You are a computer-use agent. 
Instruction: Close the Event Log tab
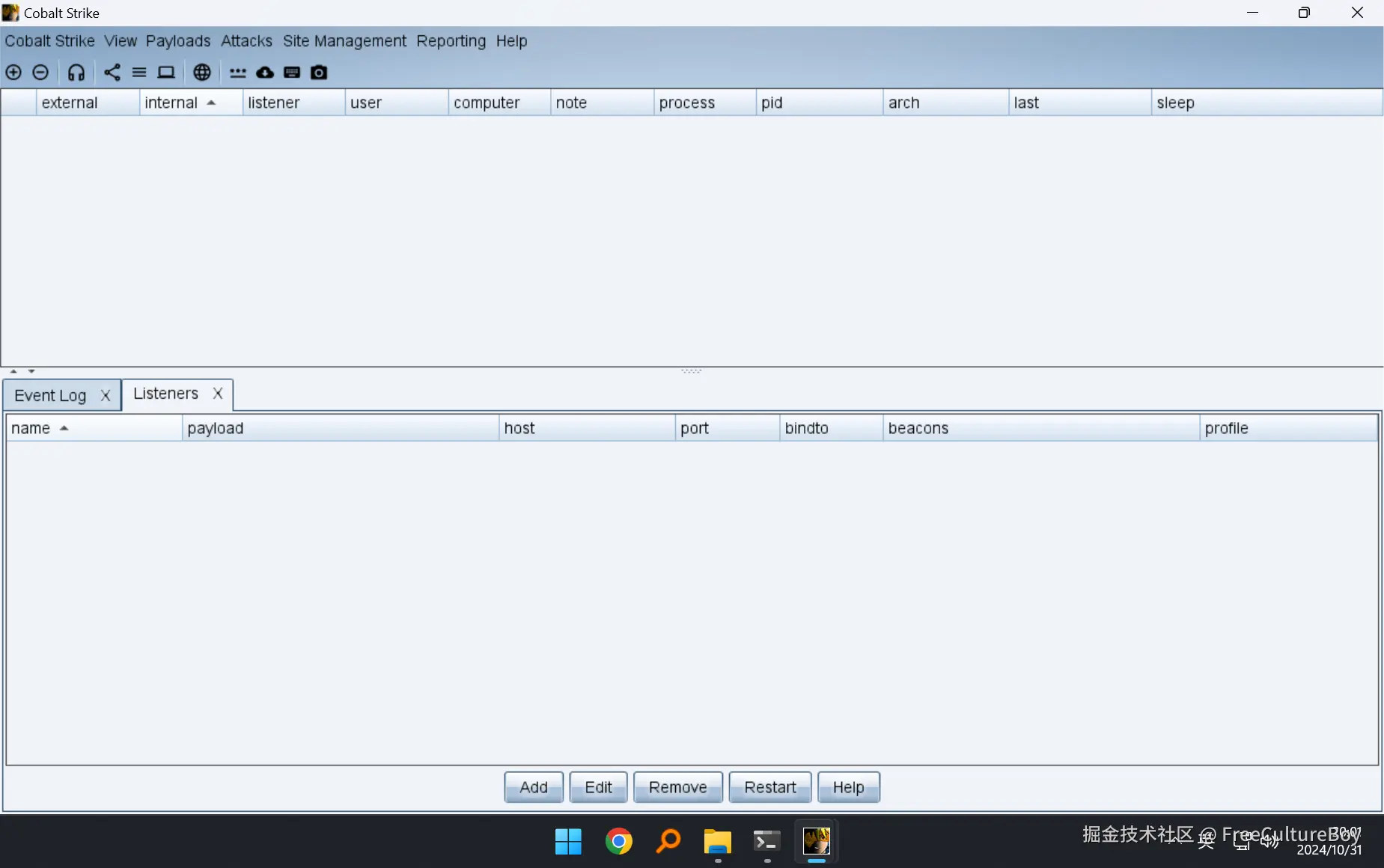106,395
